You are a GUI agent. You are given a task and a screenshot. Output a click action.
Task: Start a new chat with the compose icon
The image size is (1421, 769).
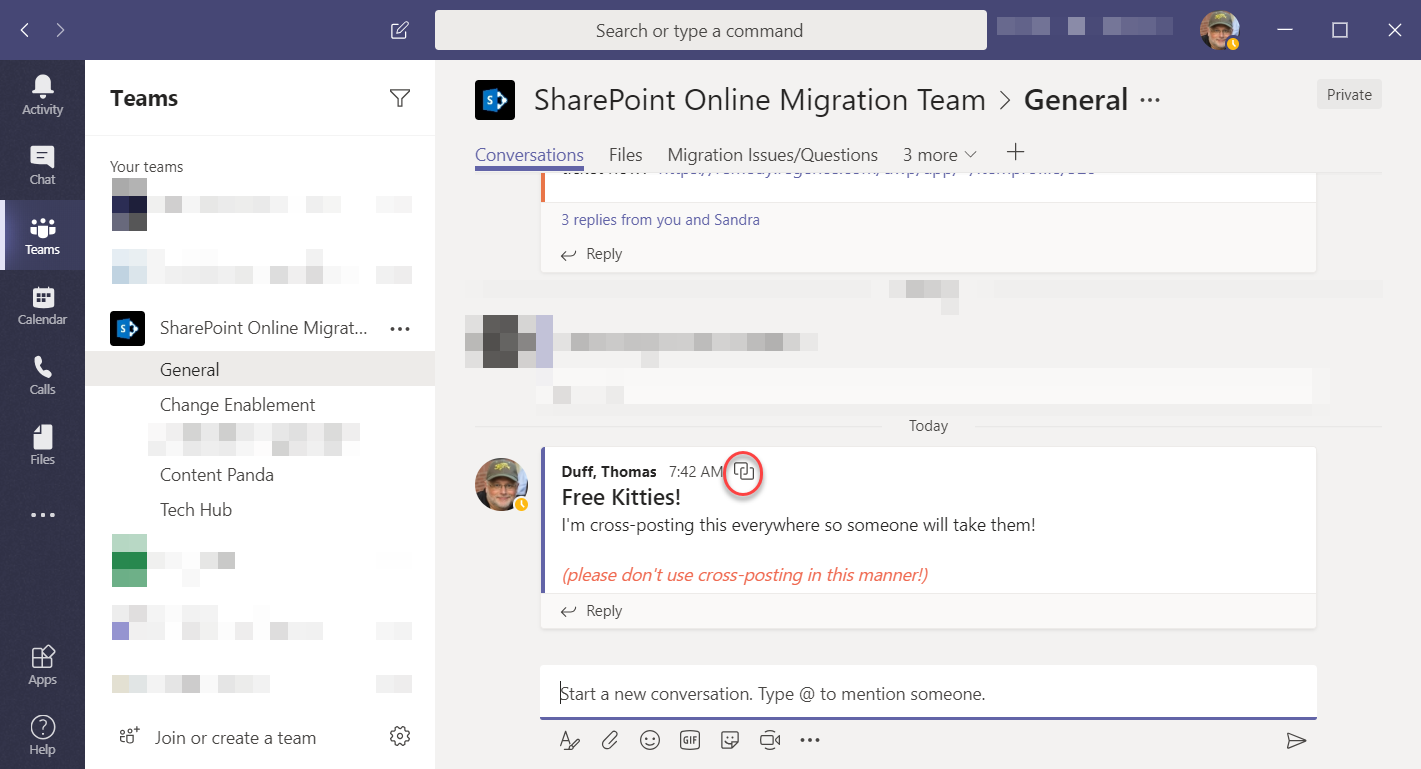point(399,30)
